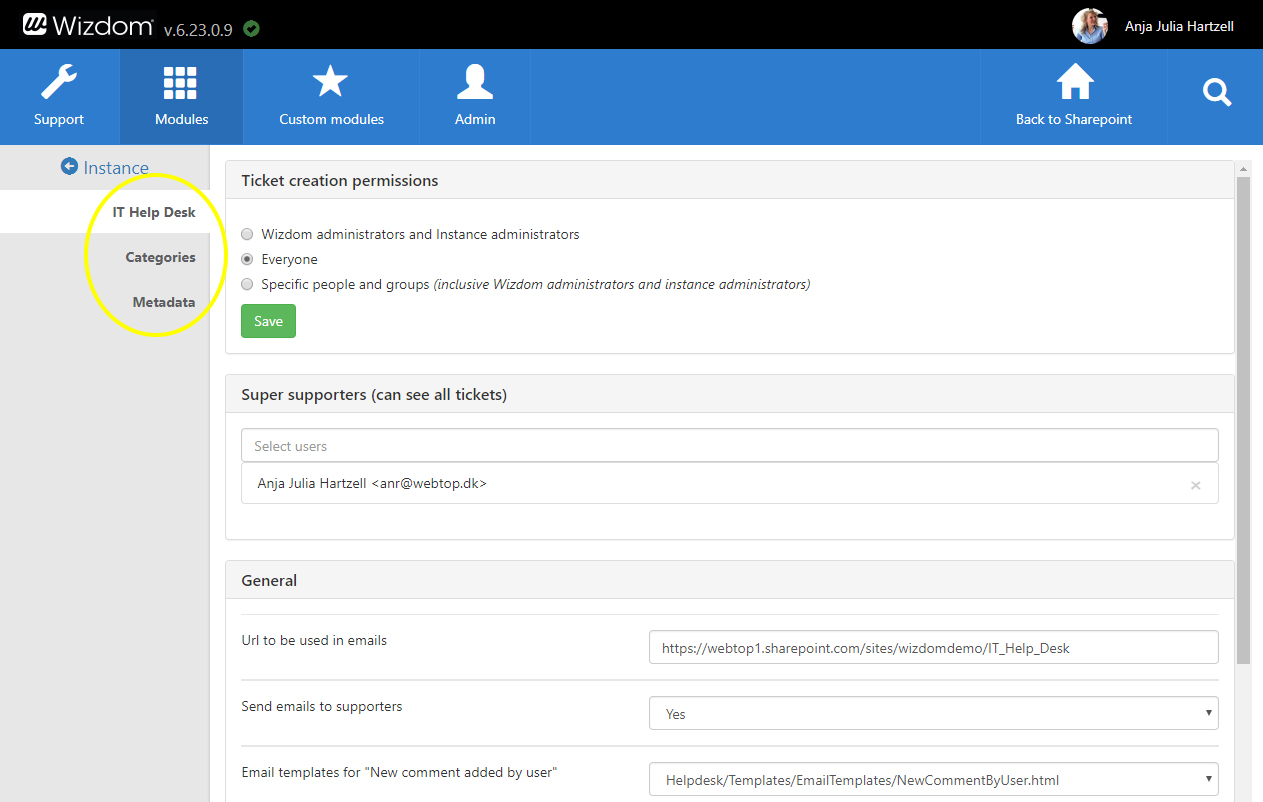This screenshot has height=802, width=1263.
Task: Go back to Instance link
Action: click(x=105, y=167)
